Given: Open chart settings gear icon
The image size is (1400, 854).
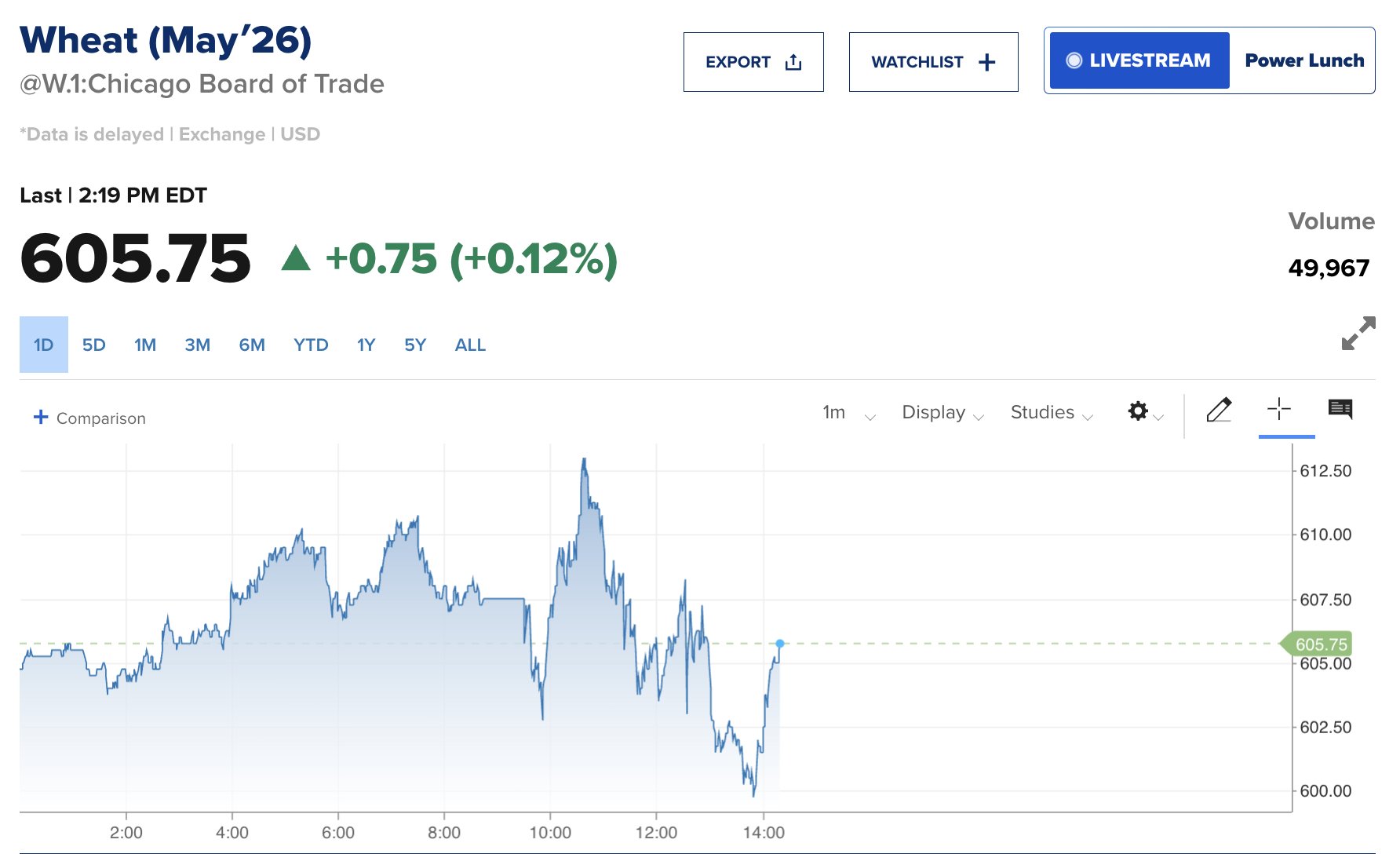Looking at the screenshot, I should coord(1138,411).
